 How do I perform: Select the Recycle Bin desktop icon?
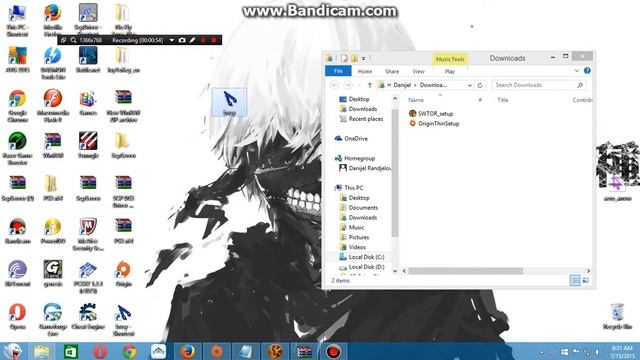point(617,316)
